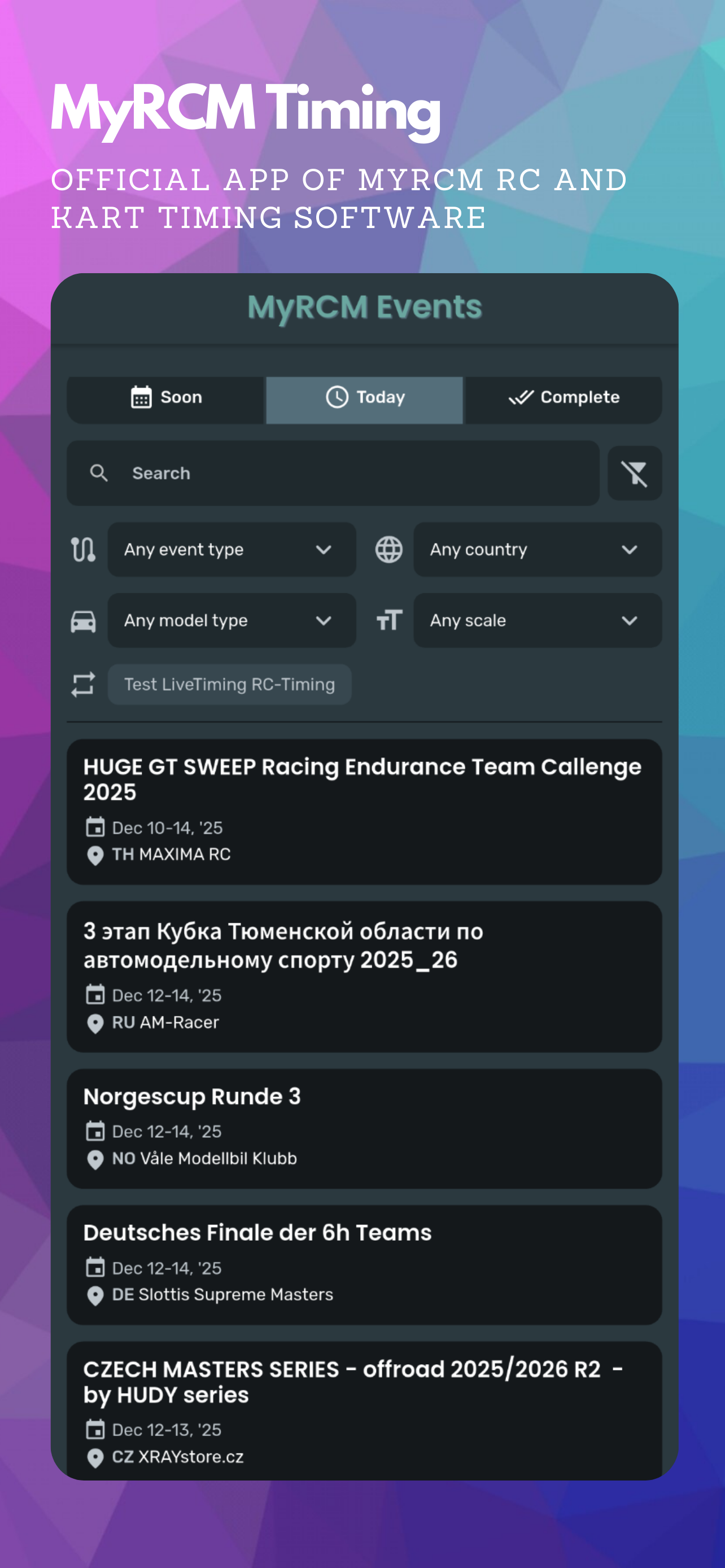Screen dimensions: 725x1568
Task: Open Deutsches Finale der 6h Teams event
Action: point(364,1265)
